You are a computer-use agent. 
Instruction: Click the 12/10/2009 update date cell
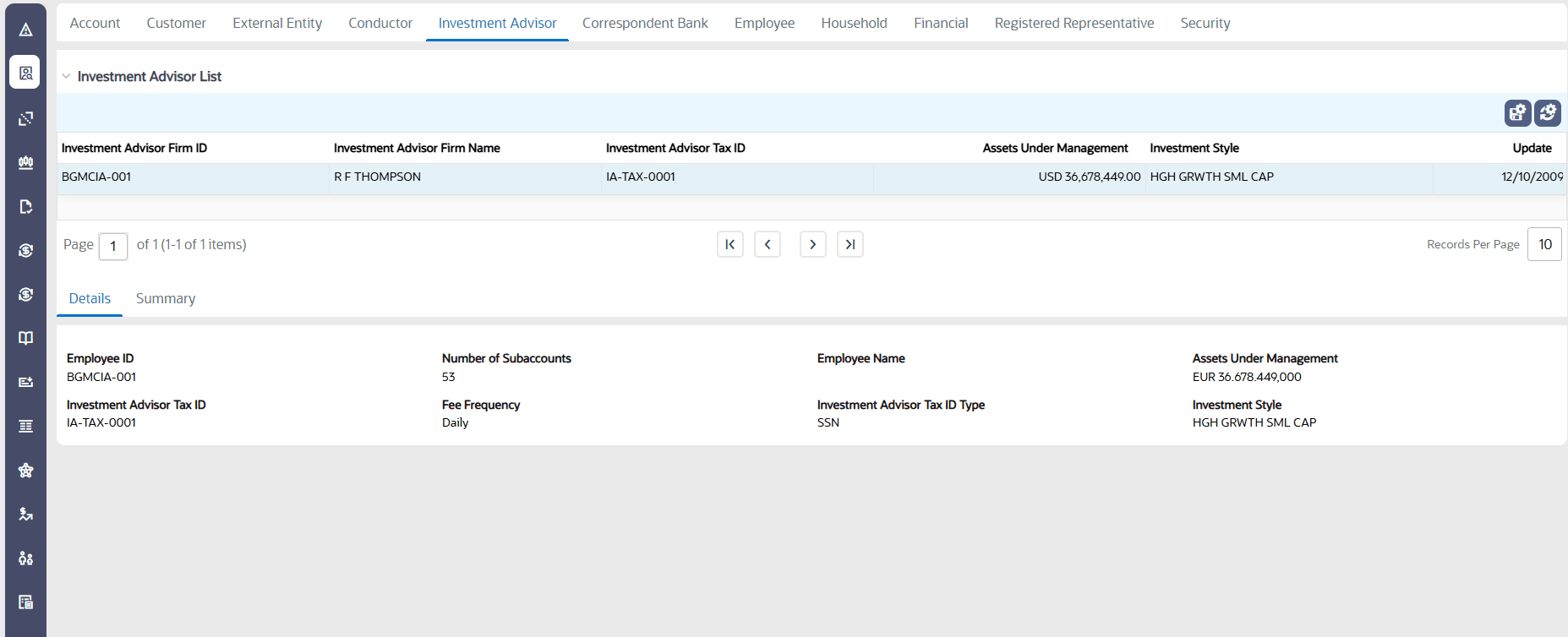tap(1500, 177)
